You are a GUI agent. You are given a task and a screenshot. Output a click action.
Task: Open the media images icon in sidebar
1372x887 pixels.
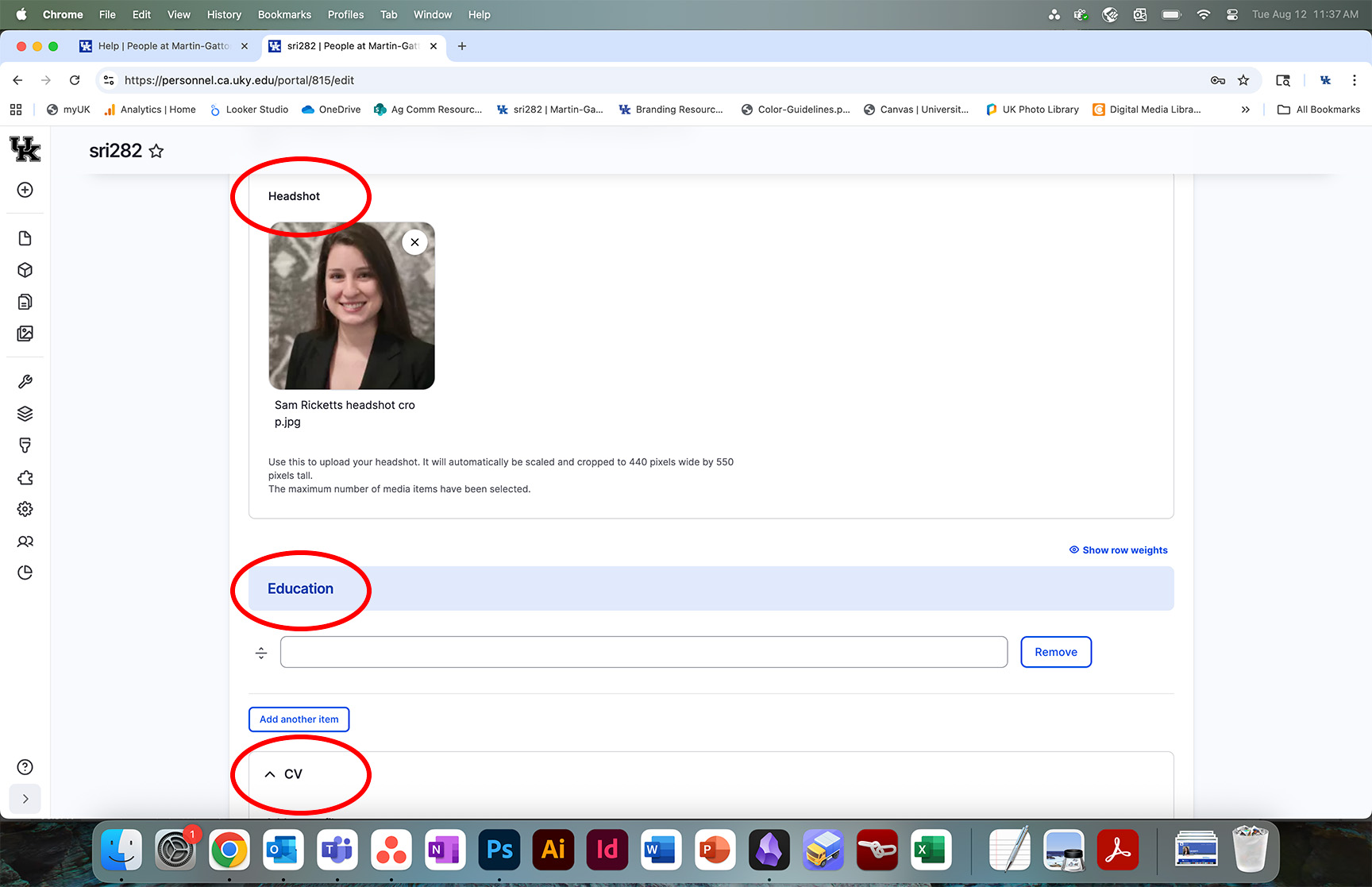point(25,334)
